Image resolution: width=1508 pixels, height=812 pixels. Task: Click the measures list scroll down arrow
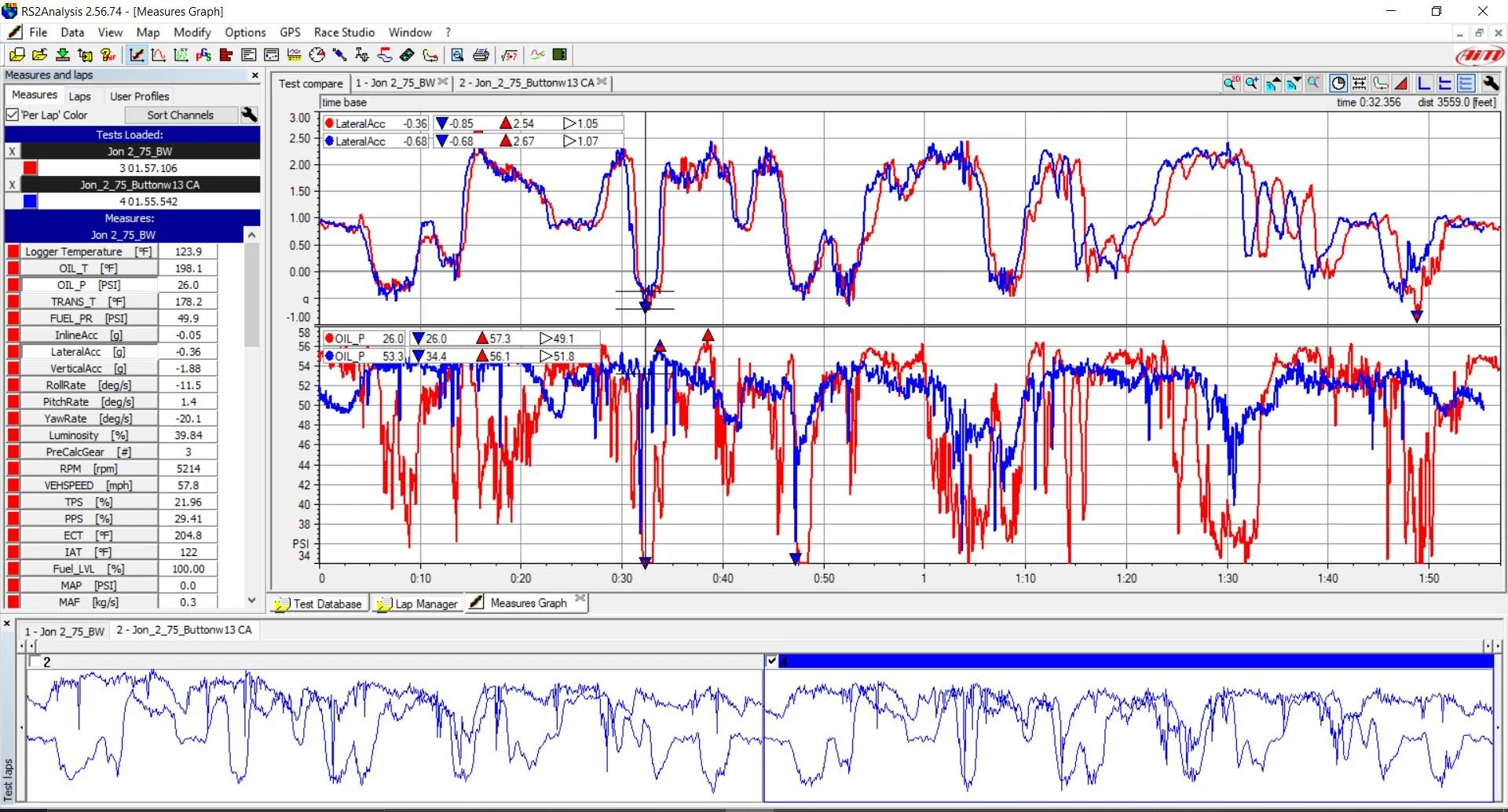click(x=251, y=601)
